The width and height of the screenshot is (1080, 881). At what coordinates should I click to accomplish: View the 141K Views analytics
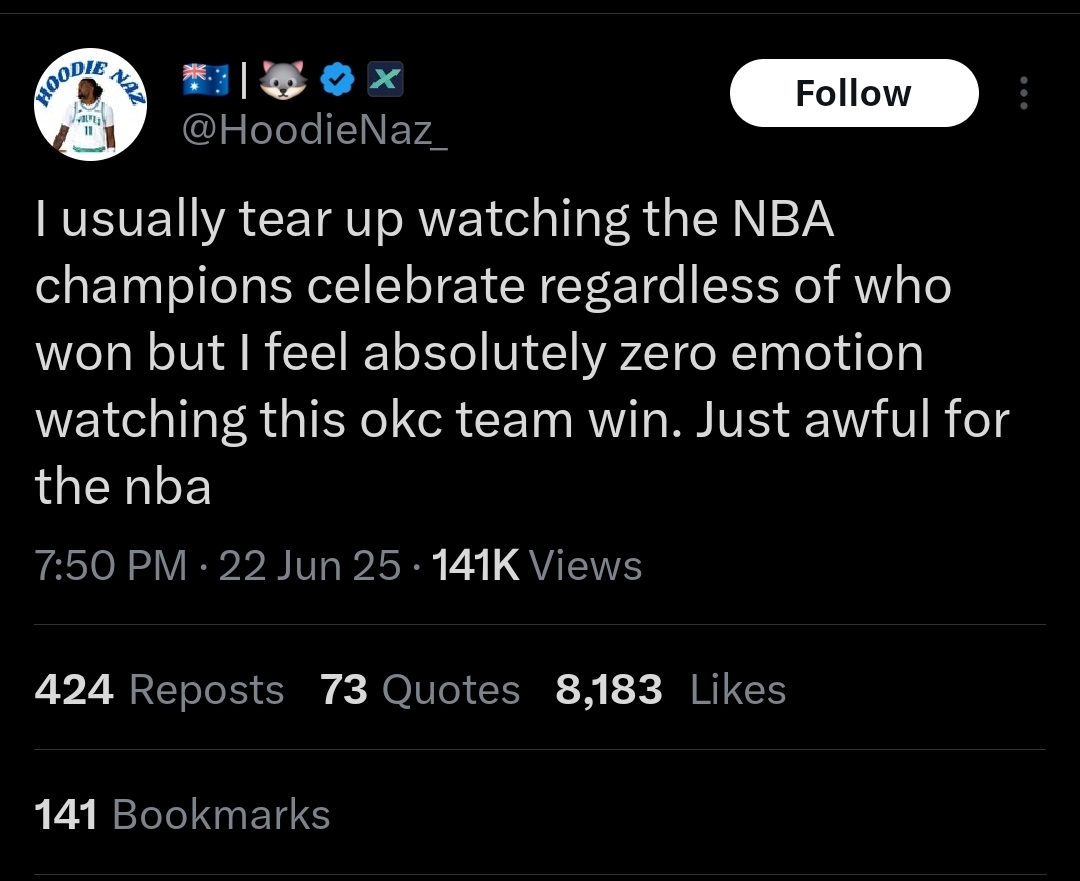(x=537, y=566)
